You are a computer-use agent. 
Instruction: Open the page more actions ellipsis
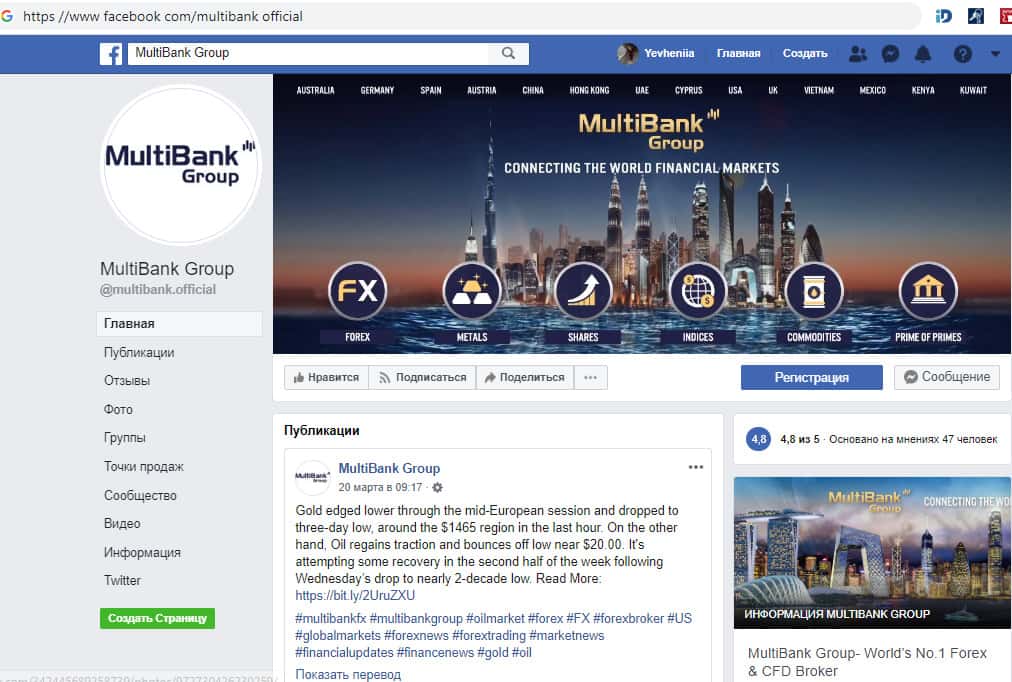591,377
